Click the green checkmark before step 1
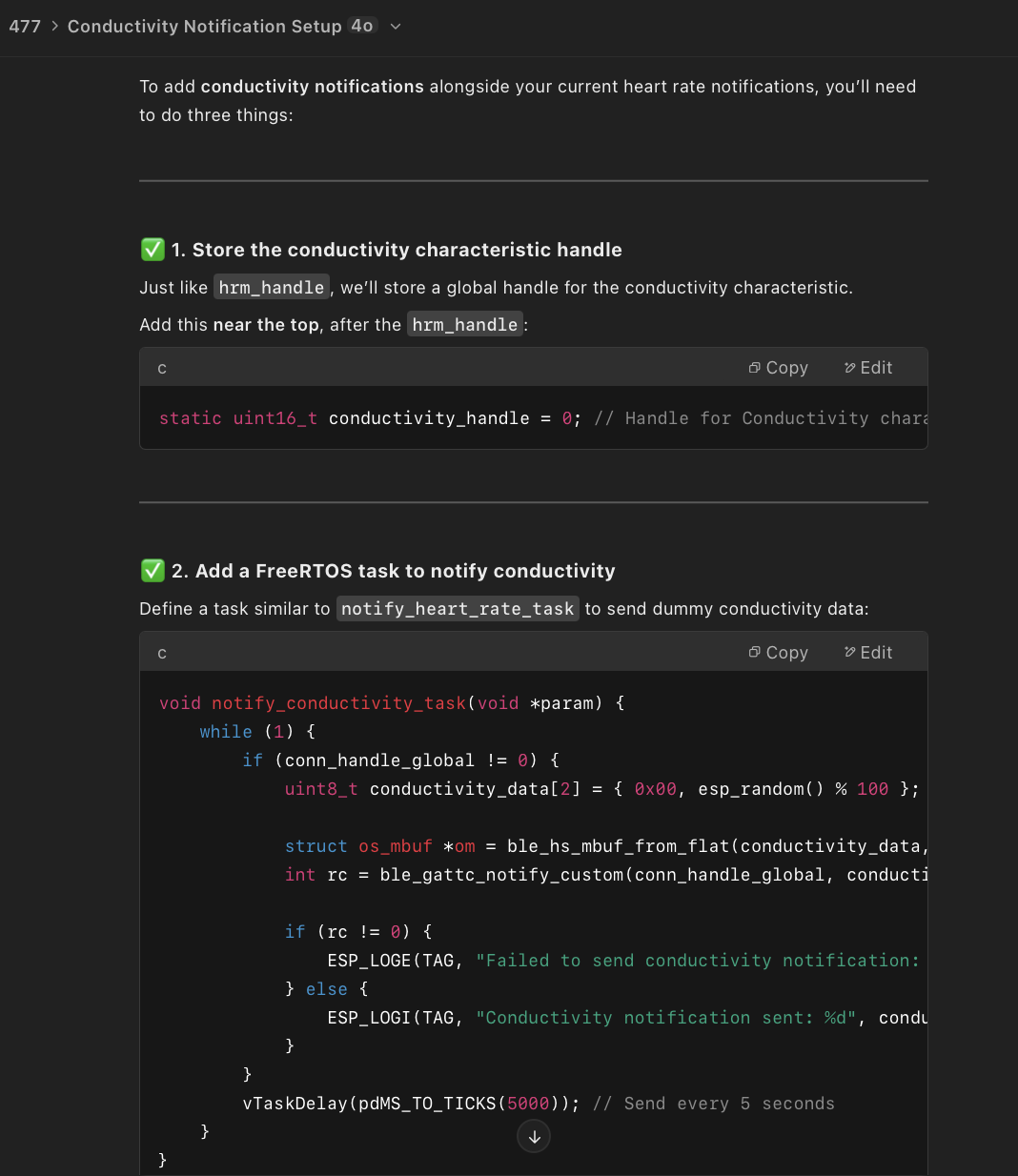The height and width of the screenshot is (1176, 1018). click(153, 250)
